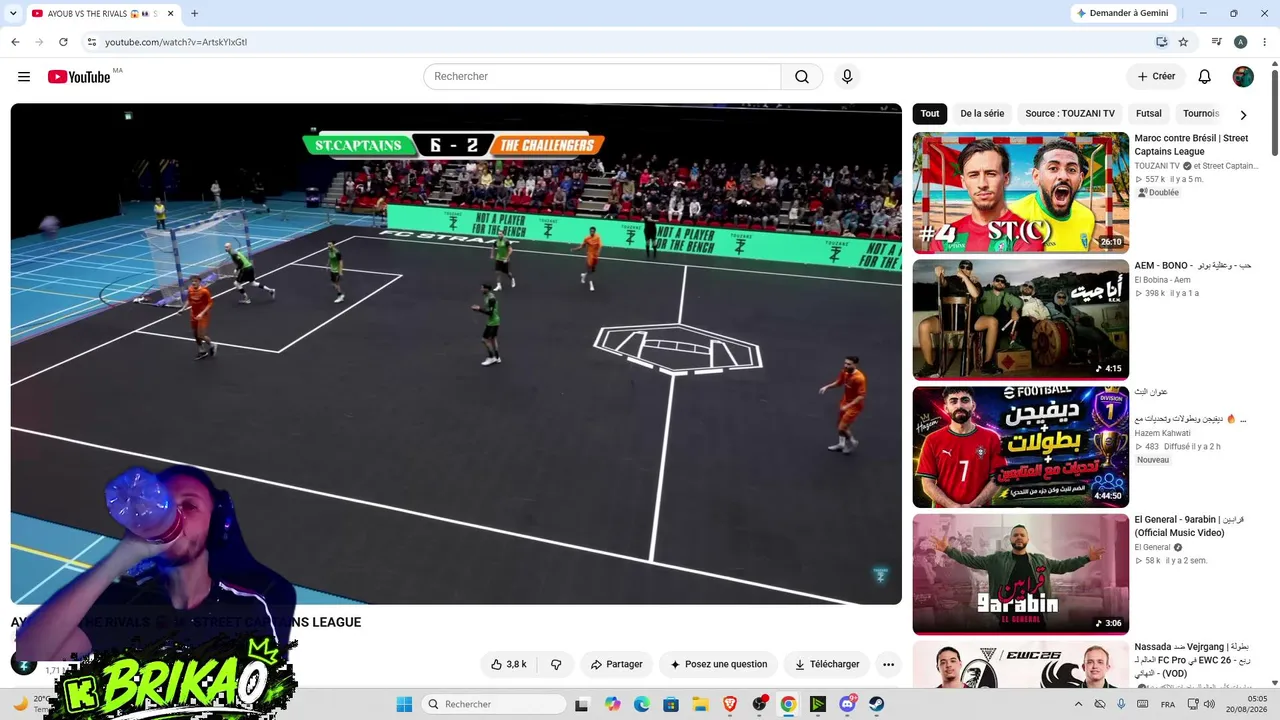View site information icon in the address bar
Viewport: 1280px width, 720px height.
(x=91, y=42)
